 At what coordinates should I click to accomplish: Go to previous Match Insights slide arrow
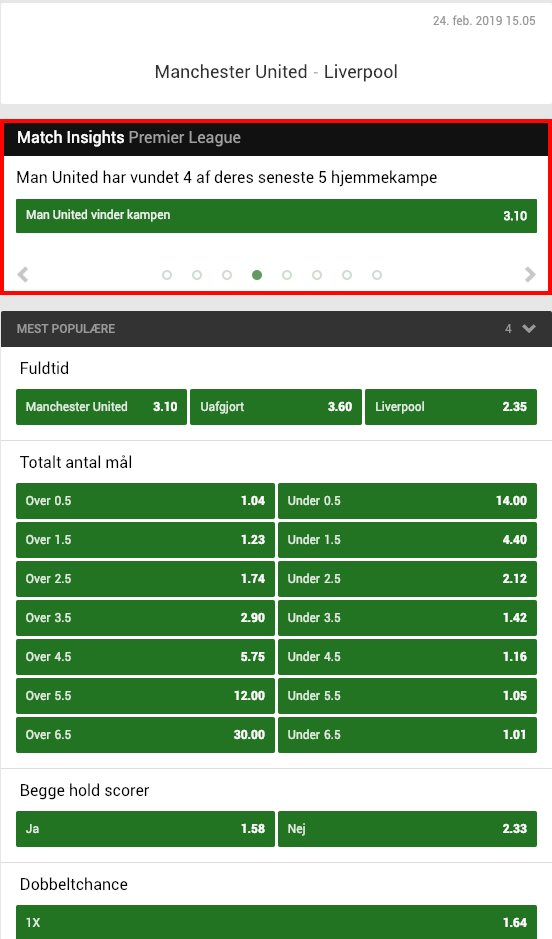point(23,275)
